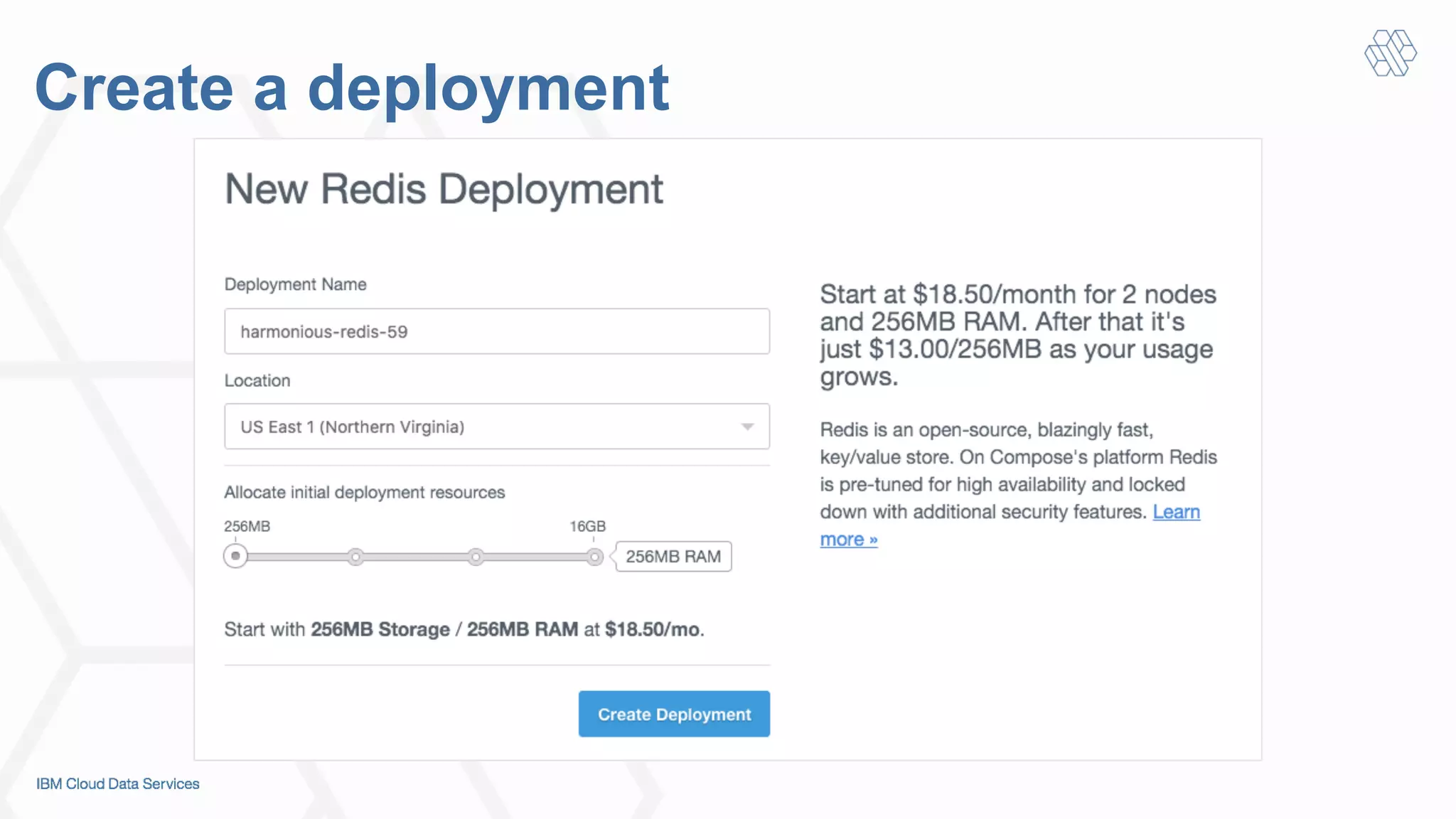Set slider to the 16GB stop
This screenshot has width=1456, height=819.
(595, 557)
